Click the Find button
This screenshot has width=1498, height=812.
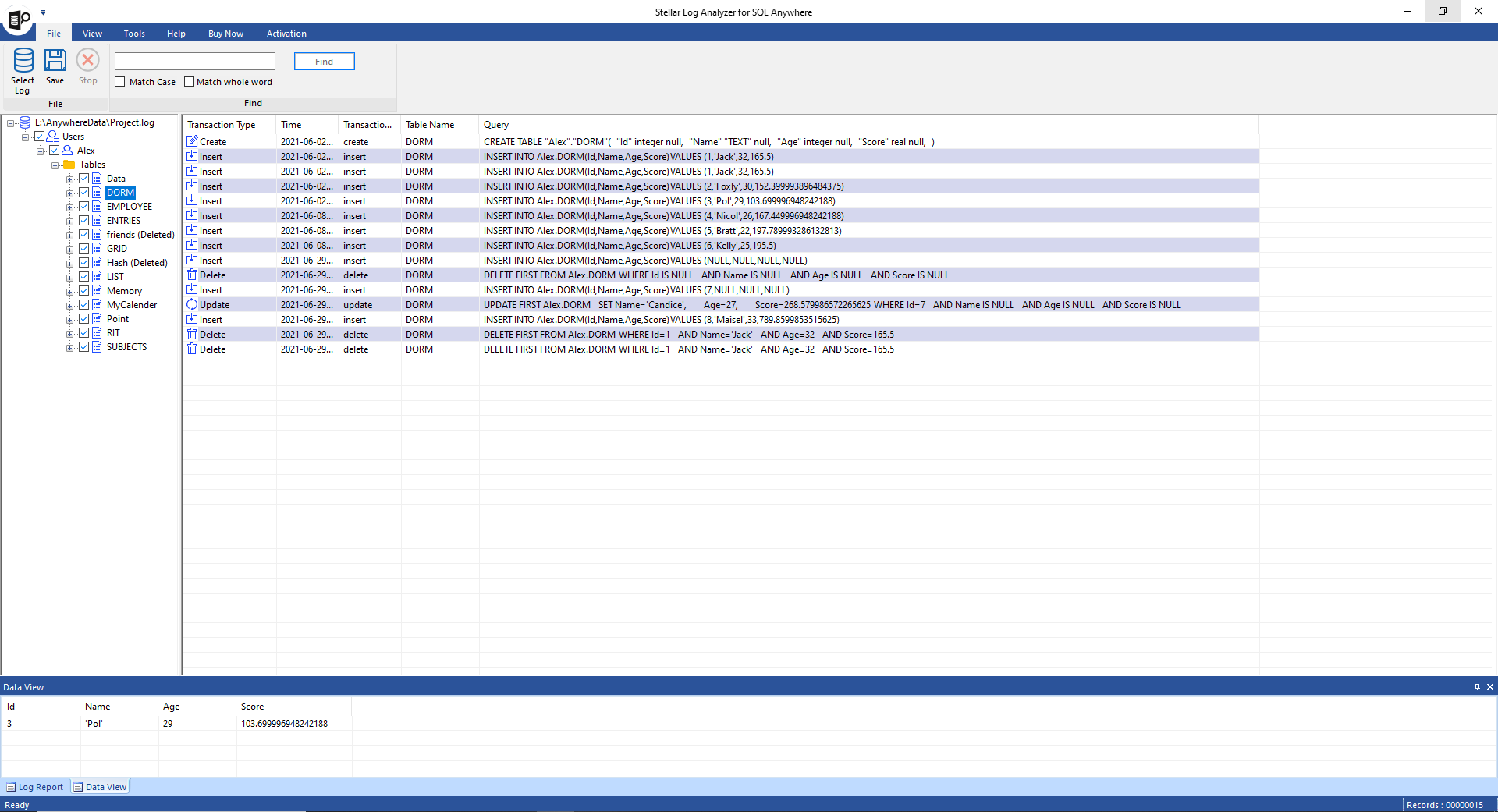[325, 62]
